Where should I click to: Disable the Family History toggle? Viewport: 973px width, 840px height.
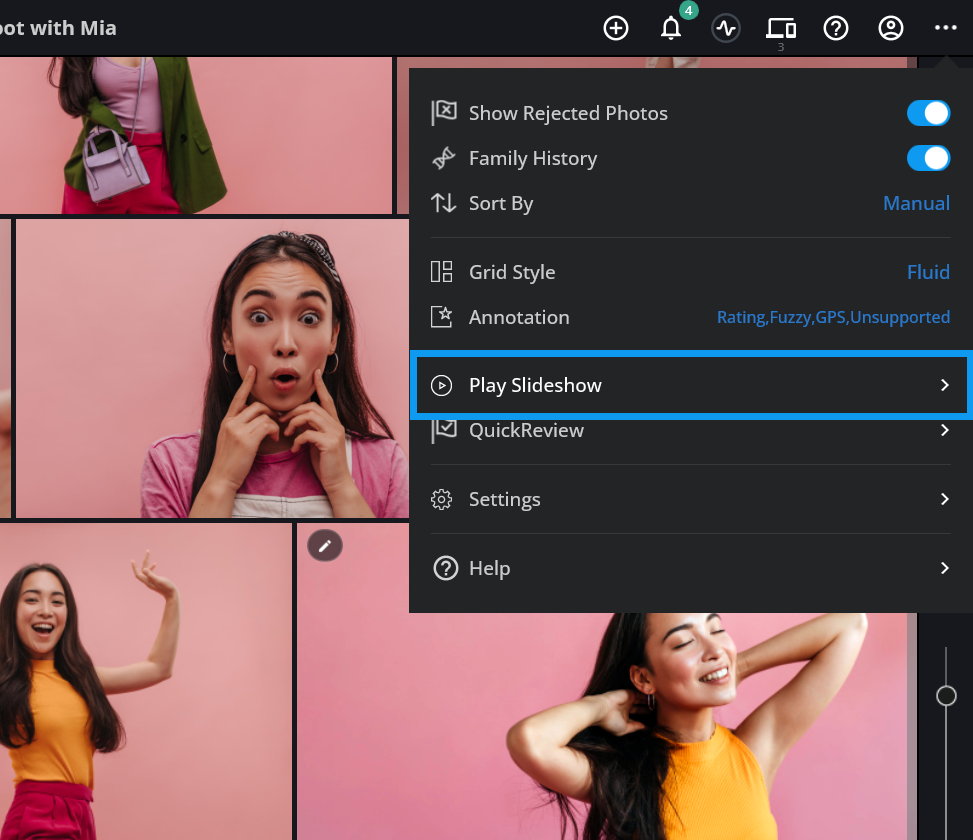928,158
